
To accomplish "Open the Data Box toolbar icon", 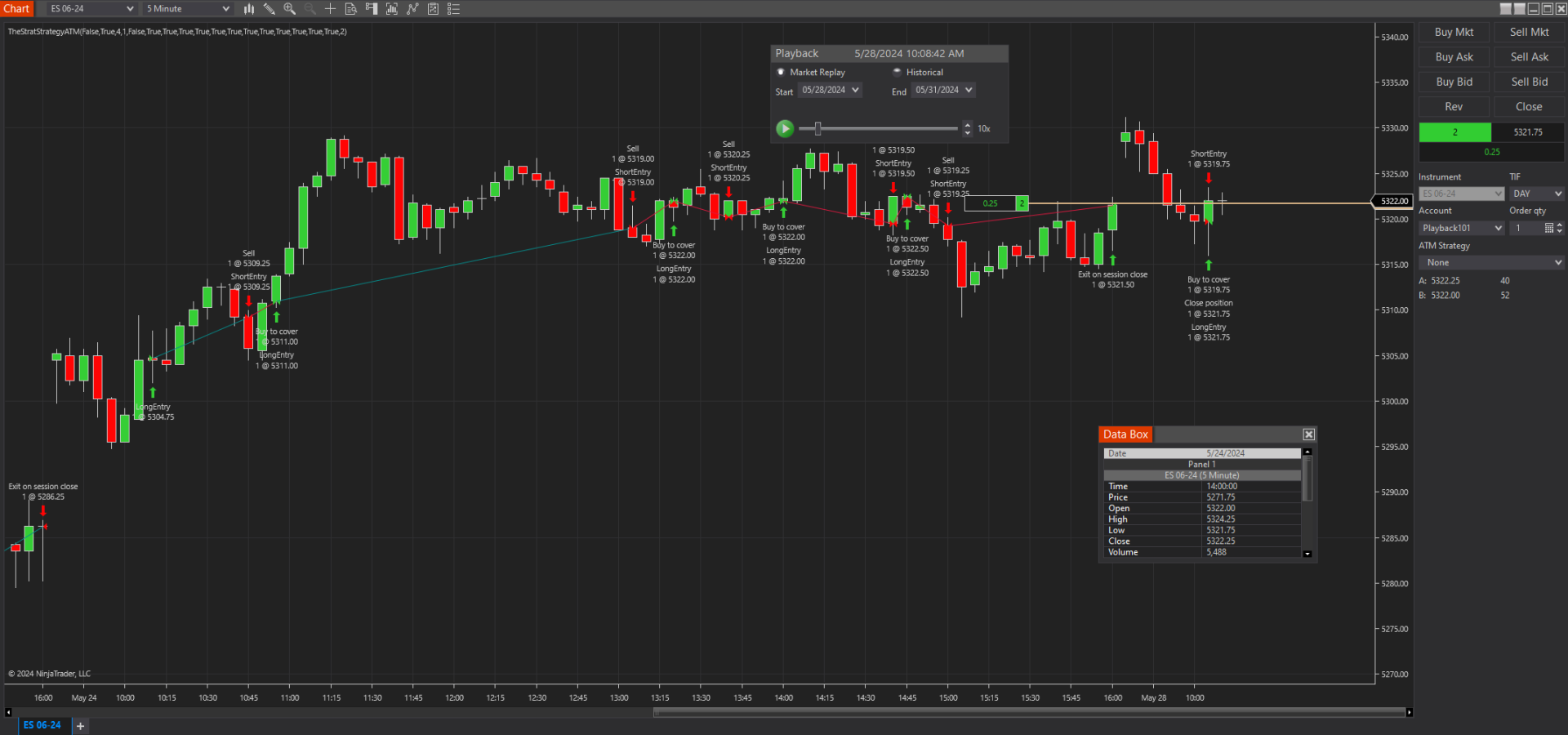I will (x=351, y=9).
